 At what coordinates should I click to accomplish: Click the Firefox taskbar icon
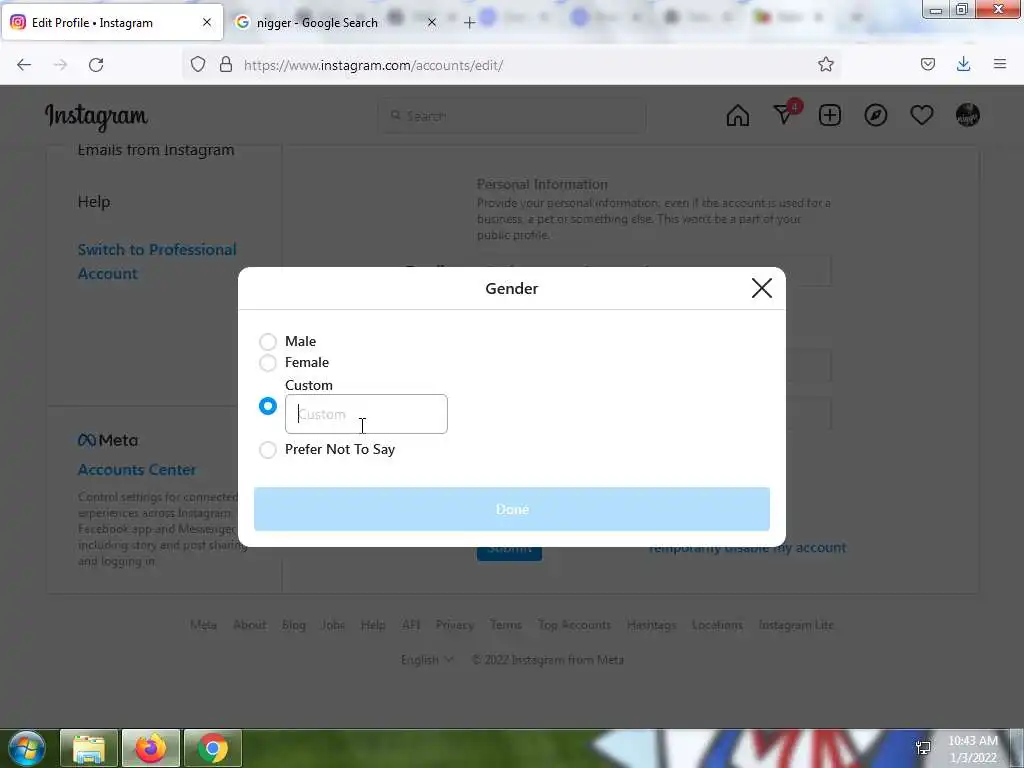151,748
